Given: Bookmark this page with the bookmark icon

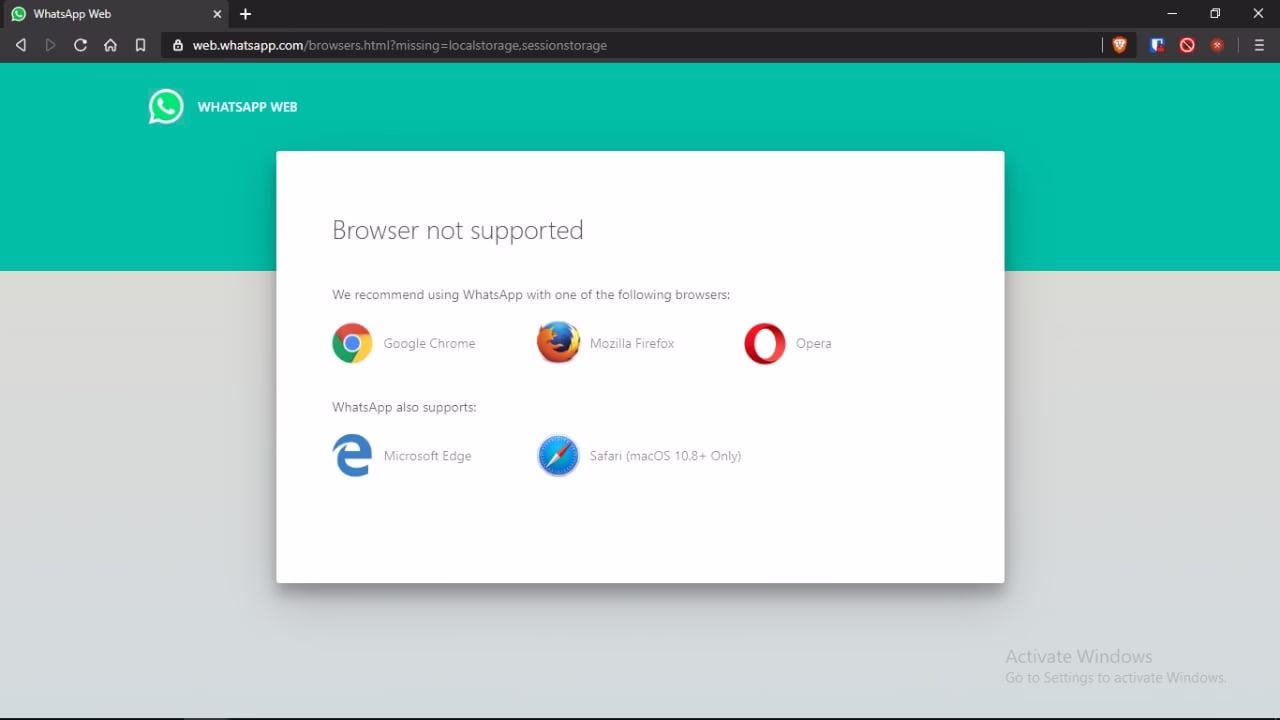Looking at the screenshot, I should coord(140,45).
